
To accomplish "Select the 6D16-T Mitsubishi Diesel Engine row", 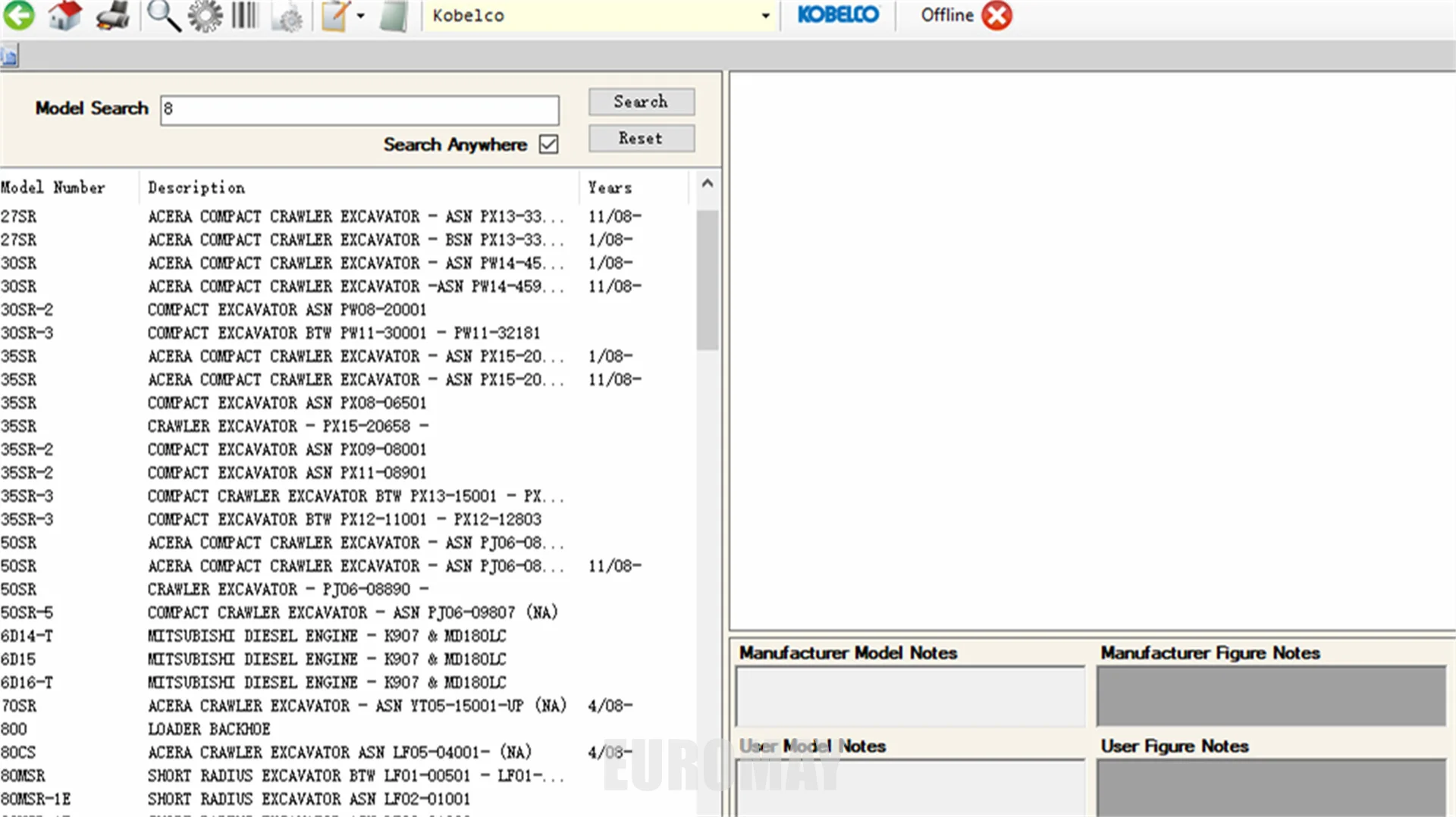I will pyautogui.click(x=347, y=682).
